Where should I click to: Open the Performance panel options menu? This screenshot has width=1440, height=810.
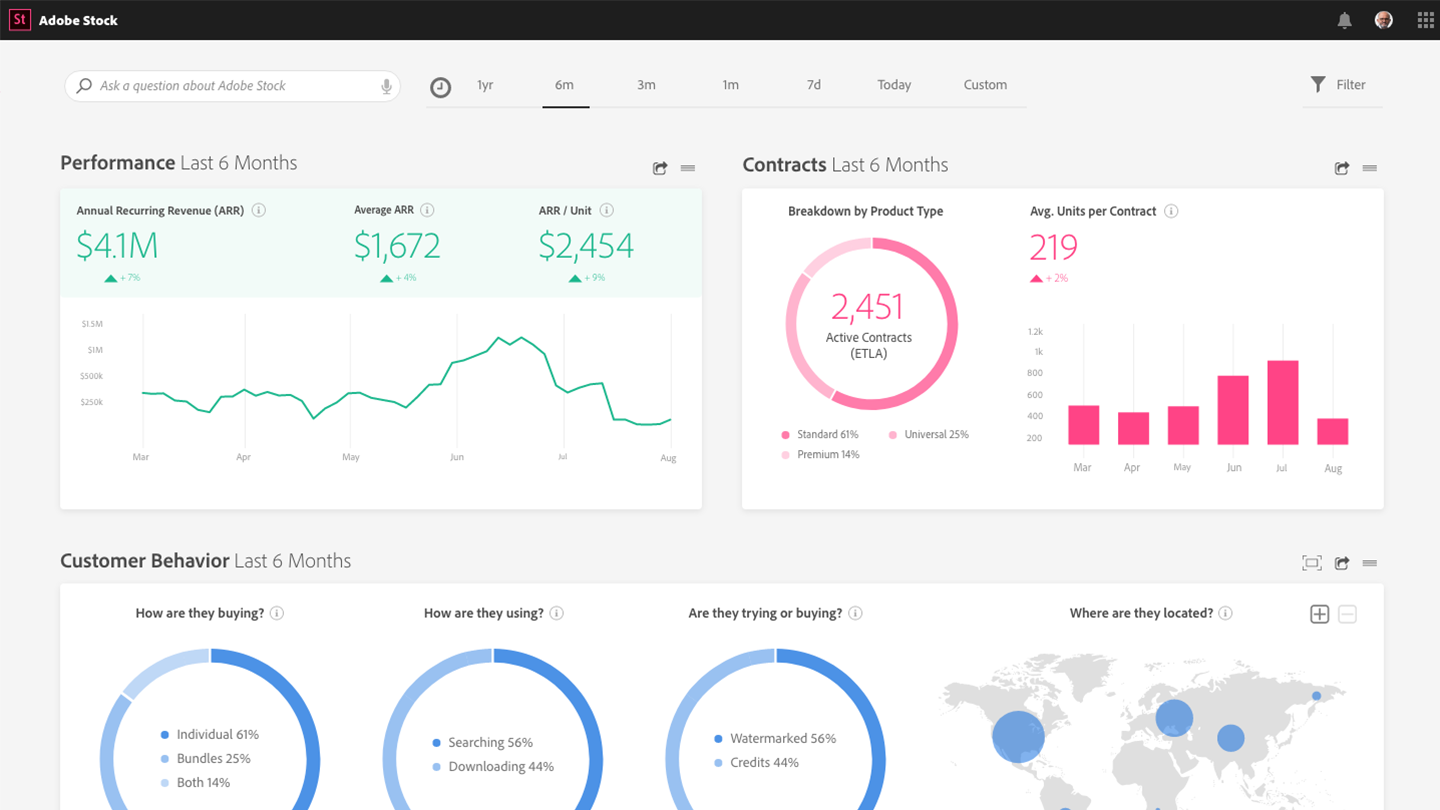coord(688,168)
